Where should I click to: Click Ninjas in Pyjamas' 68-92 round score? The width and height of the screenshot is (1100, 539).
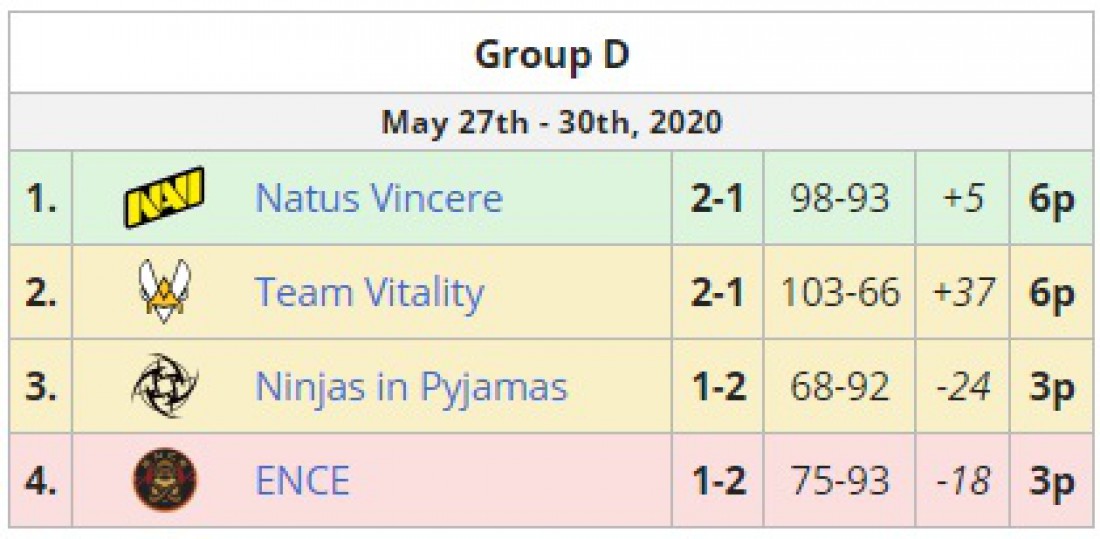pos(840,387)
